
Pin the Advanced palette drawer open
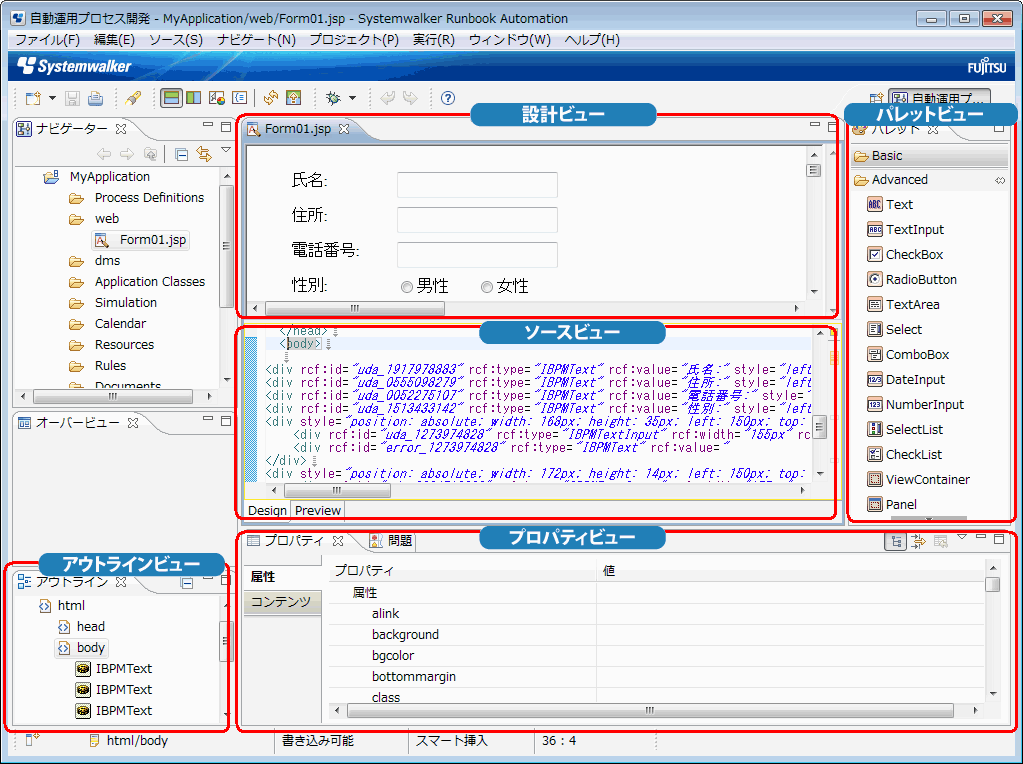tap(1000, 181)
